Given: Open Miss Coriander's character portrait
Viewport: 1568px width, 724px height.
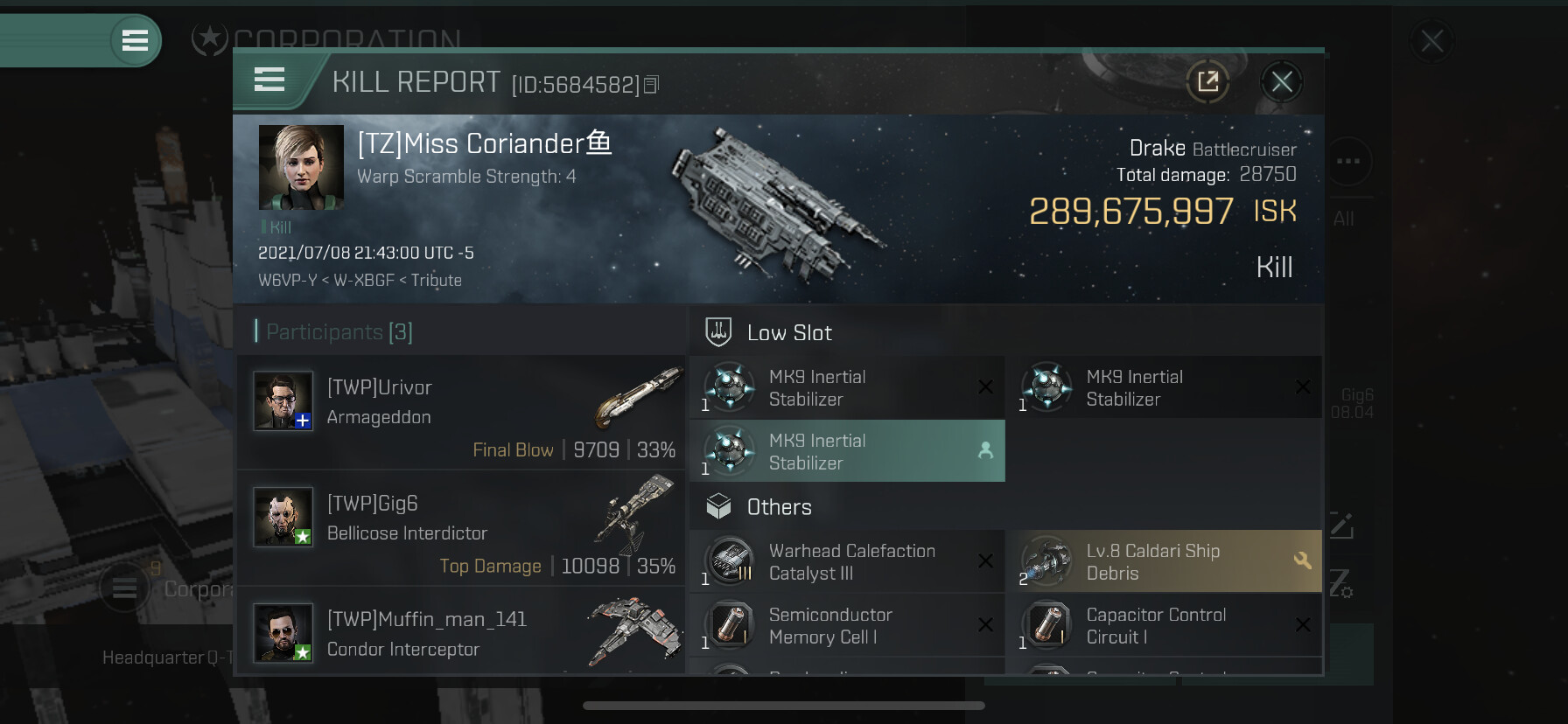Looking at the screenshot, I should pos(301,167).
